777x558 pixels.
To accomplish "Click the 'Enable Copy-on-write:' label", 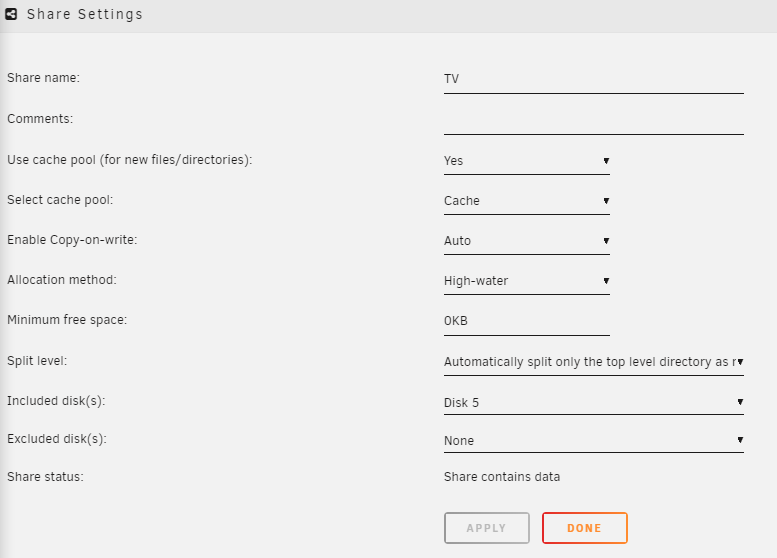I will coord(72,240).
